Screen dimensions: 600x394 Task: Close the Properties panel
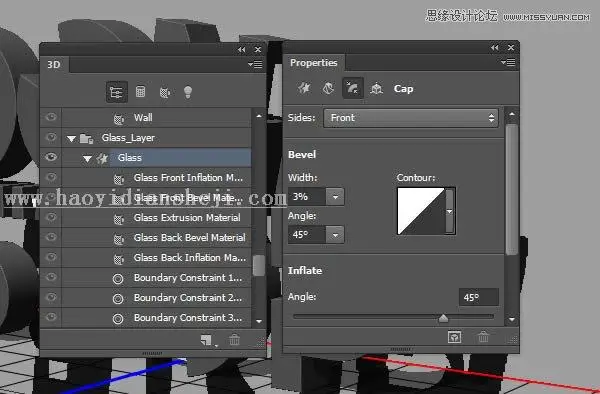511,47
